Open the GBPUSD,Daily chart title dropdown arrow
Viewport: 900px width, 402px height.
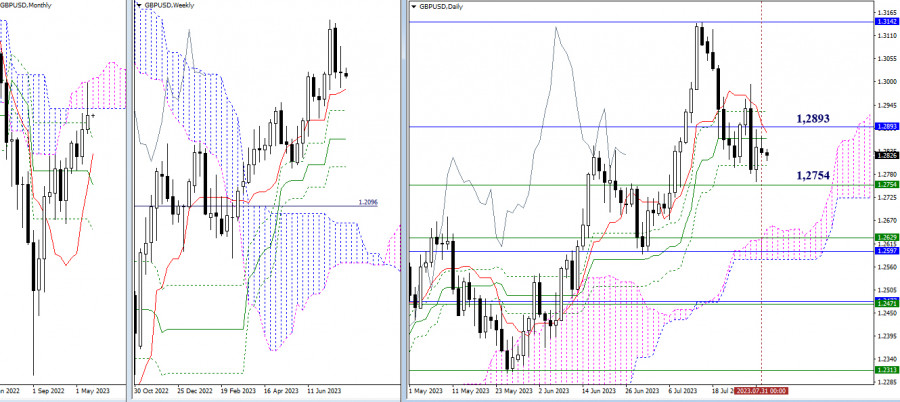(415, 6)
